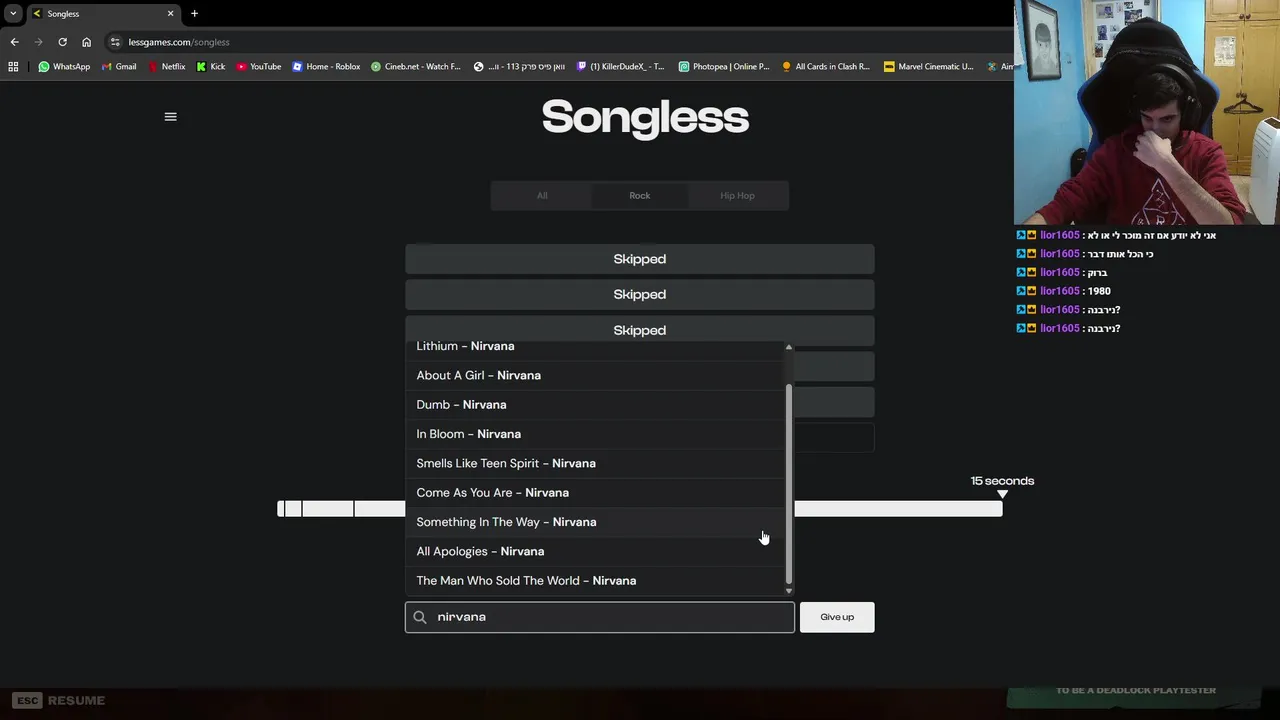Close the Songless browser tab
1280x720 pixels.
(170, 13)
